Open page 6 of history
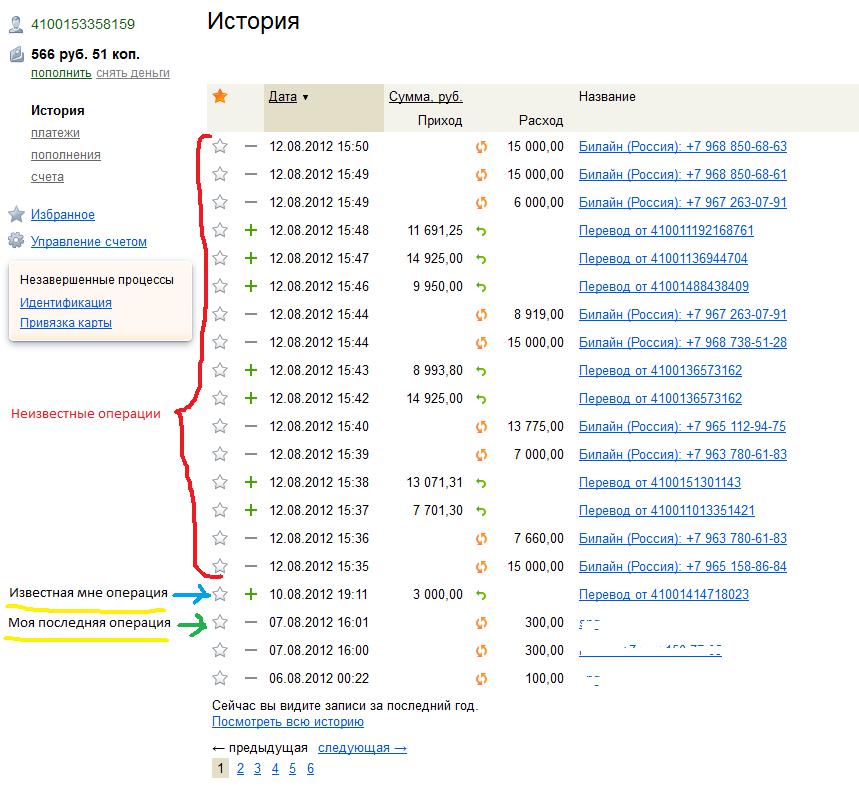 (310, 768)
